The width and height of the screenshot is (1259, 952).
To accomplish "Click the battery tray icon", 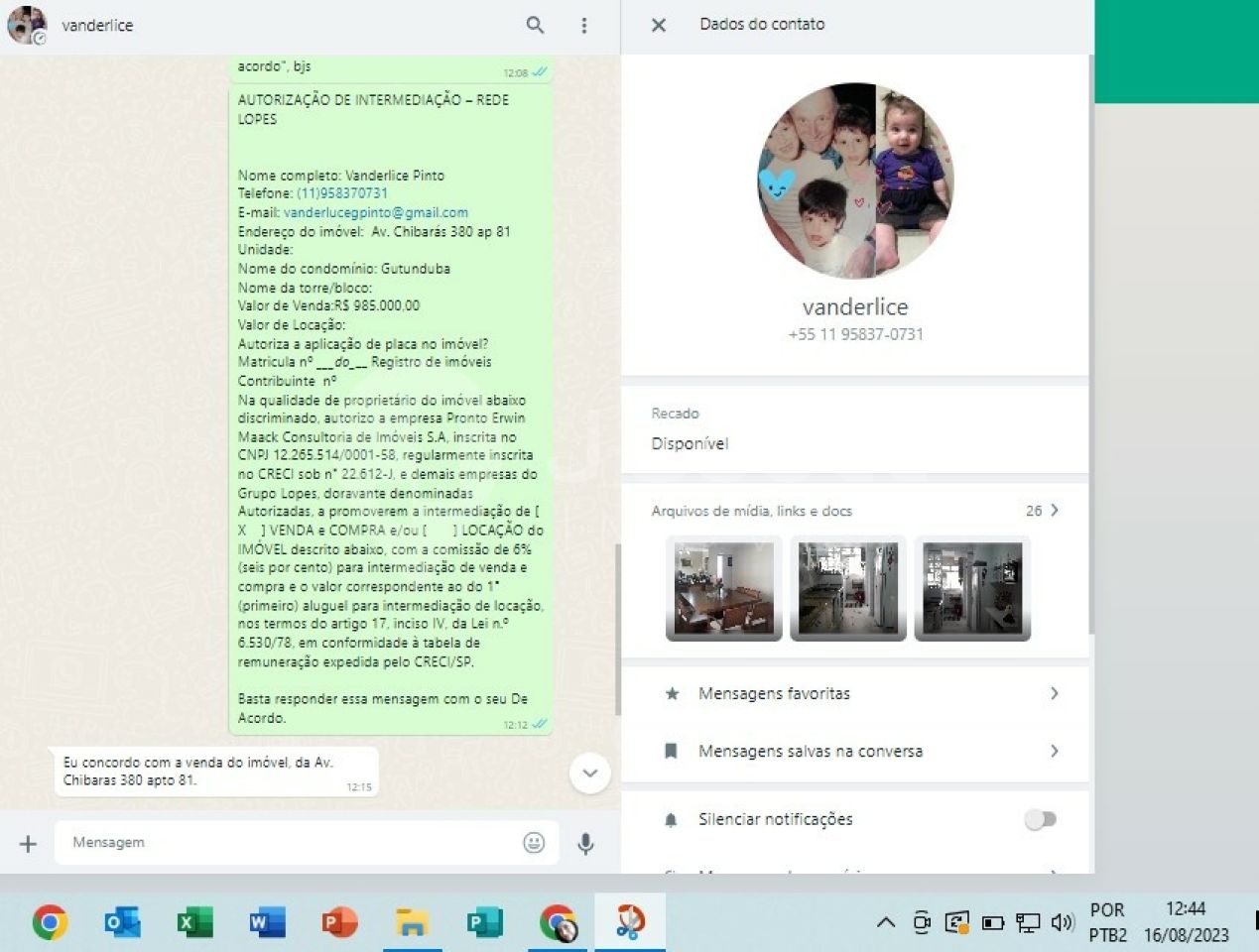I will pyautogui.click(x=993, y=922).
